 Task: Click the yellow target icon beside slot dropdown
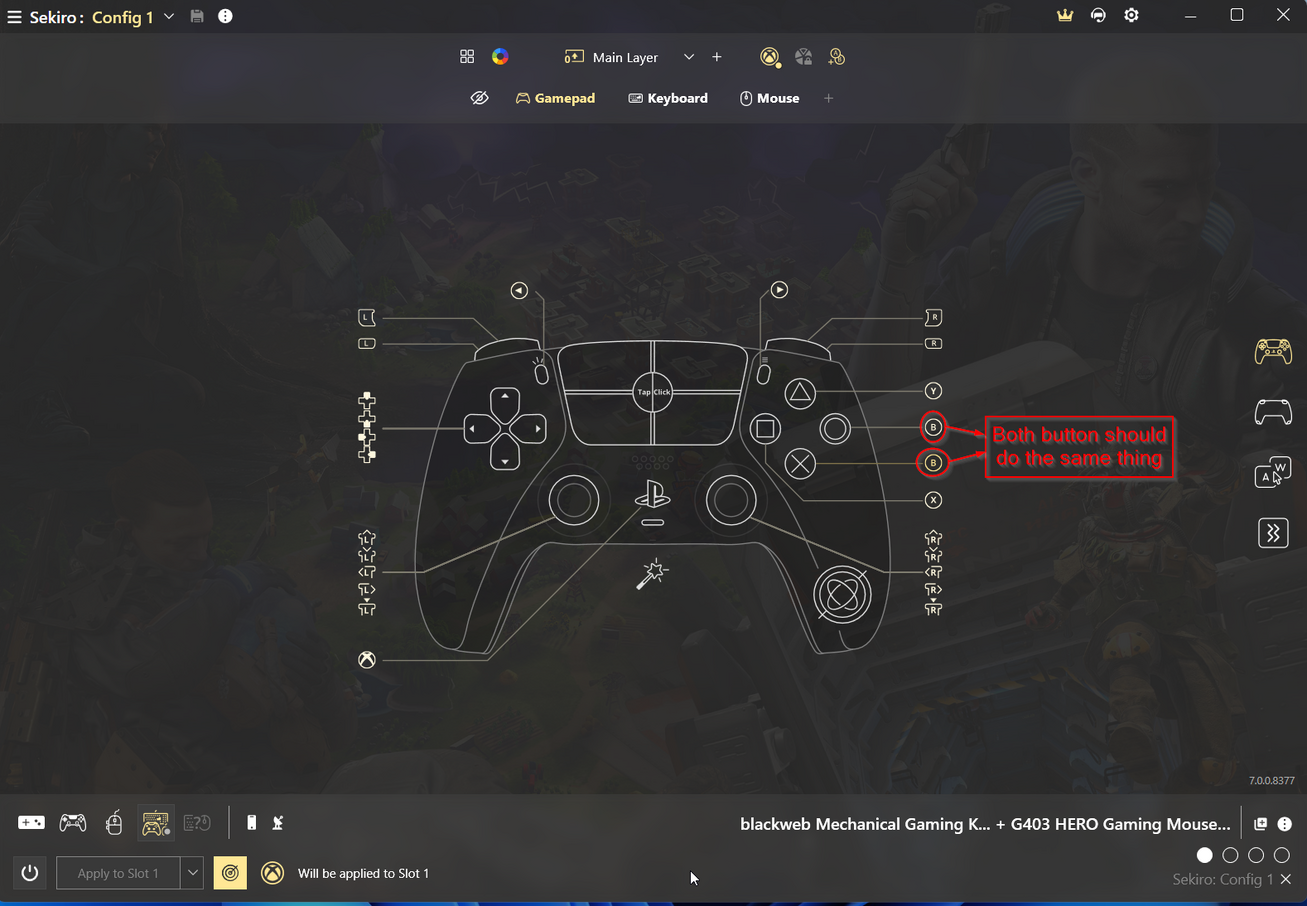click(230, 873)
